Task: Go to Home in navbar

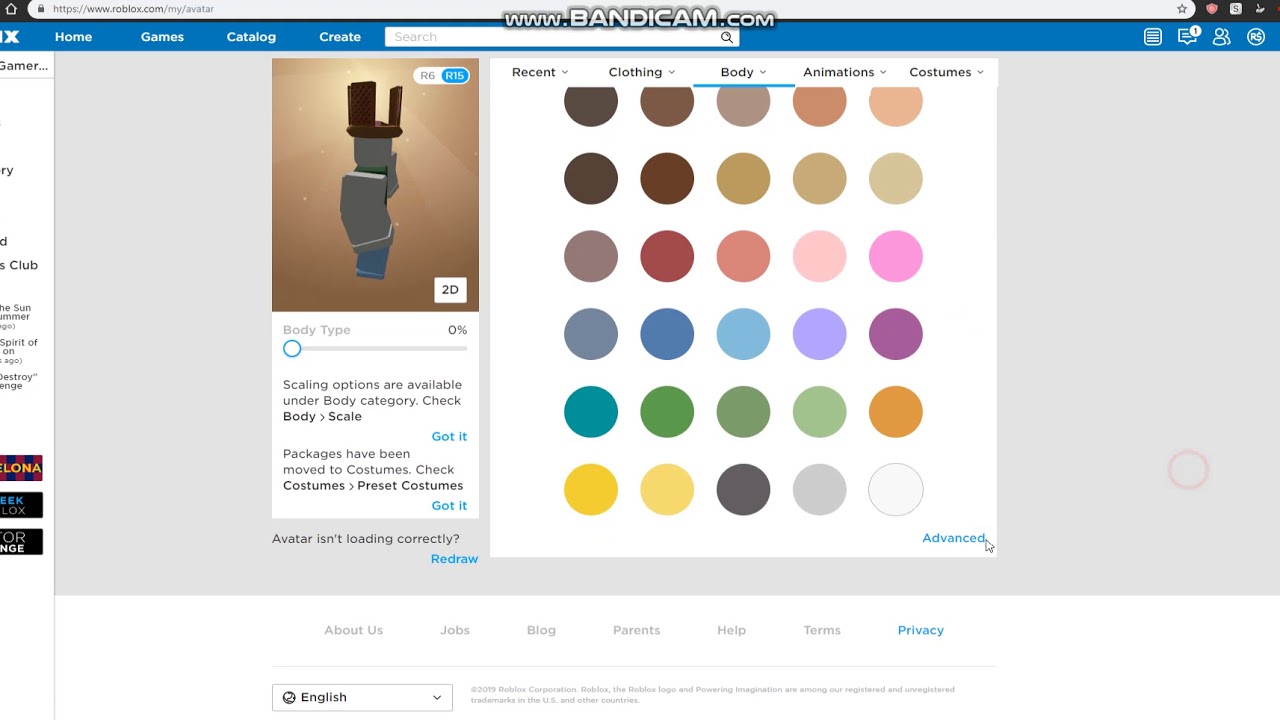Action: pyautogui.click(x=73, y=37)
